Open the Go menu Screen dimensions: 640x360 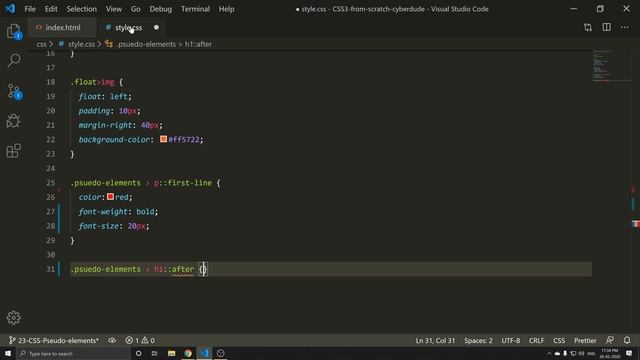pos(136,9)
